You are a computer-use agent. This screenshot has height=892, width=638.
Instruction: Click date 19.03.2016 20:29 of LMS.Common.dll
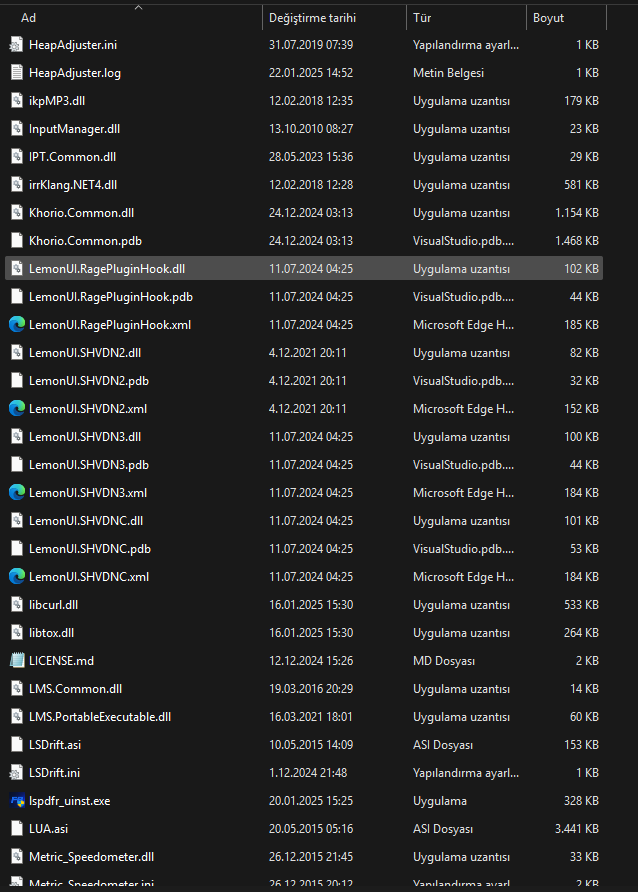[311, 689]
